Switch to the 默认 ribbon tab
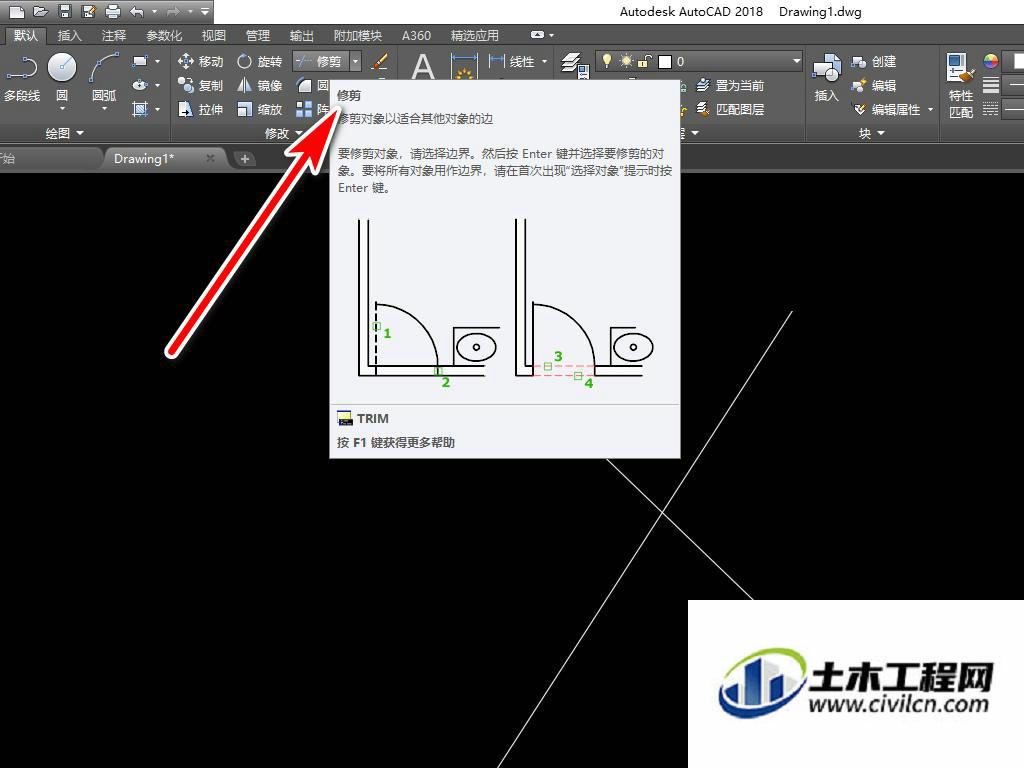The width and height of the screenshot is (1024, 768). pos(26,35)
